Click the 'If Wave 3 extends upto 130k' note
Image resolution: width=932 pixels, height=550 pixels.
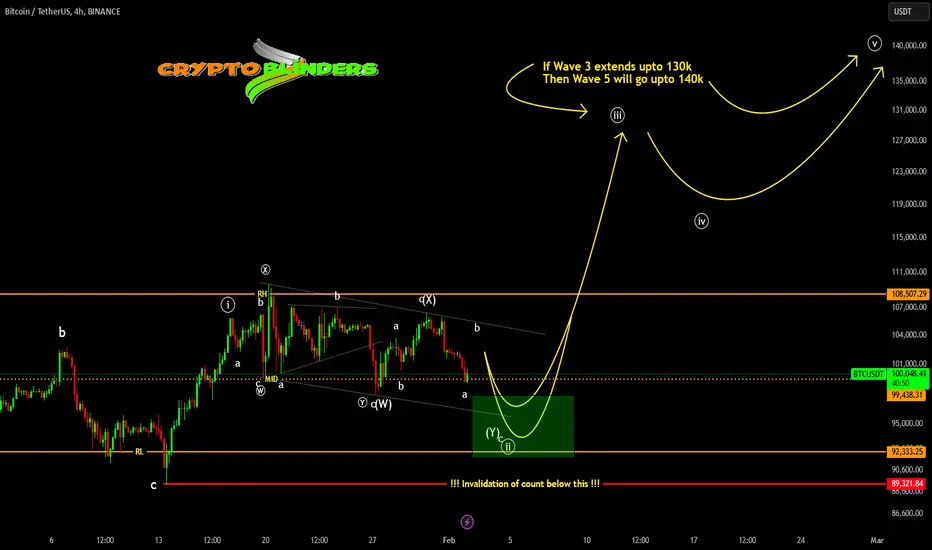(x=617, y=67)
